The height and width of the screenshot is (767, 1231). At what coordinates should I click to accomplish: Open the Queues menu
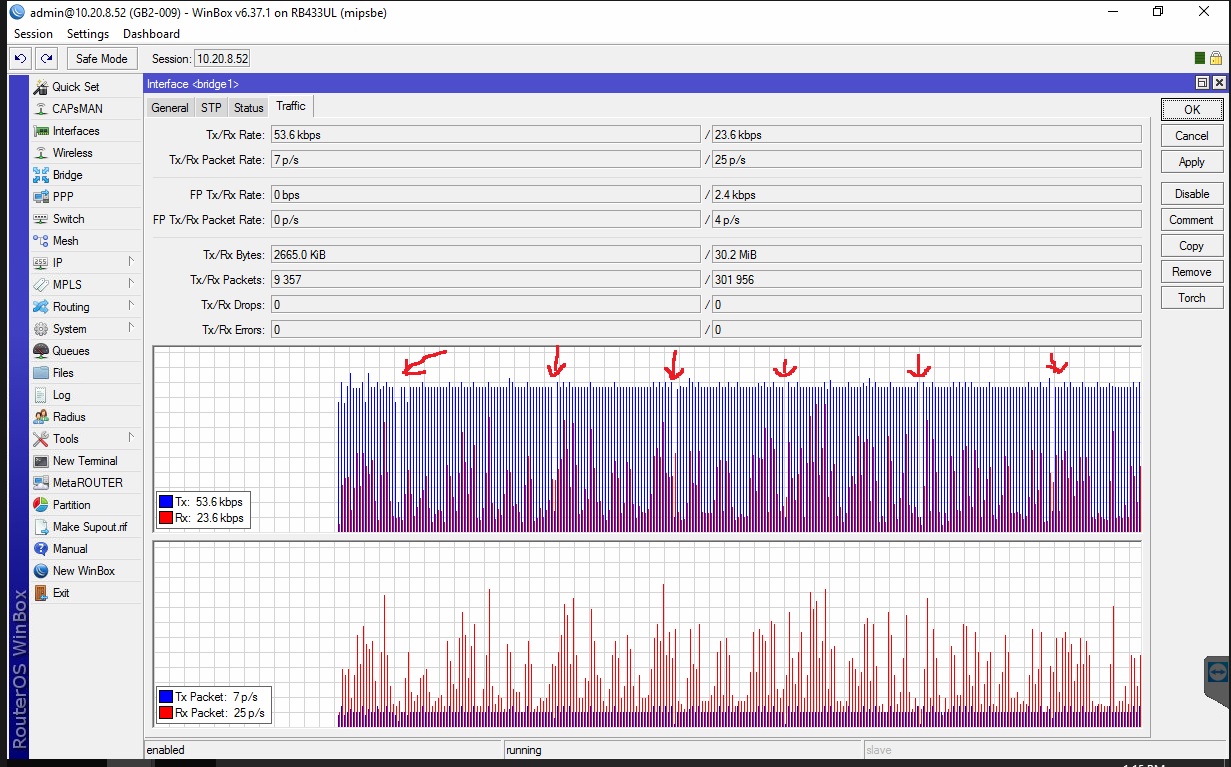[x=71, y=351]
